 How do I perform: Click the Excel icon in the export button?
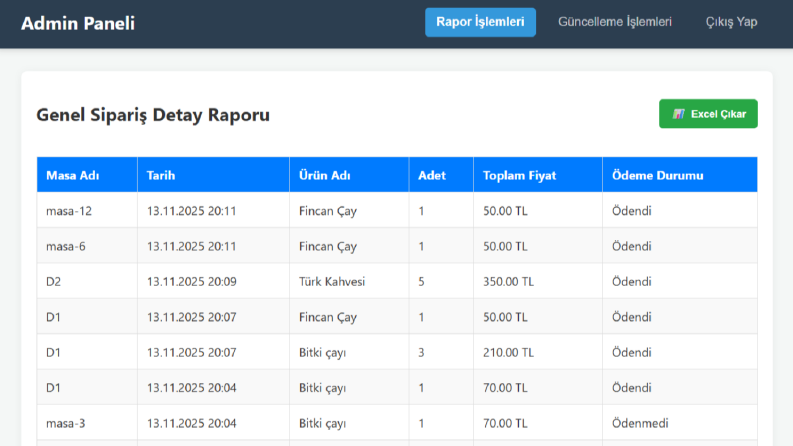[x=679, y=114]
